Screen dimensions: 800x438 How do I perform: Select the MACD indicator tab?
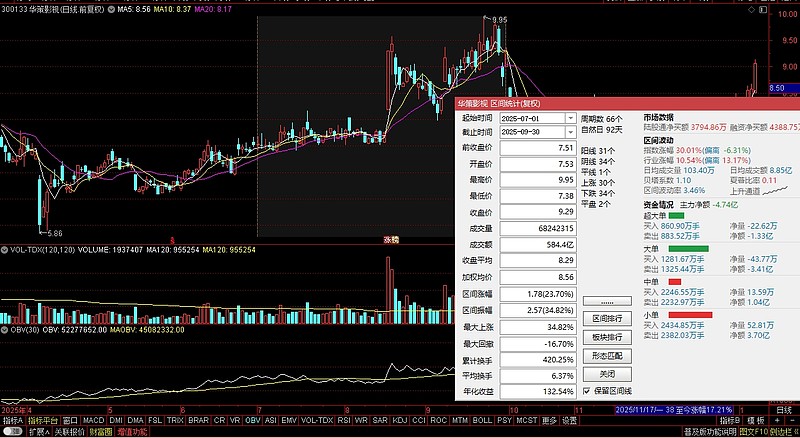(93, 421)
